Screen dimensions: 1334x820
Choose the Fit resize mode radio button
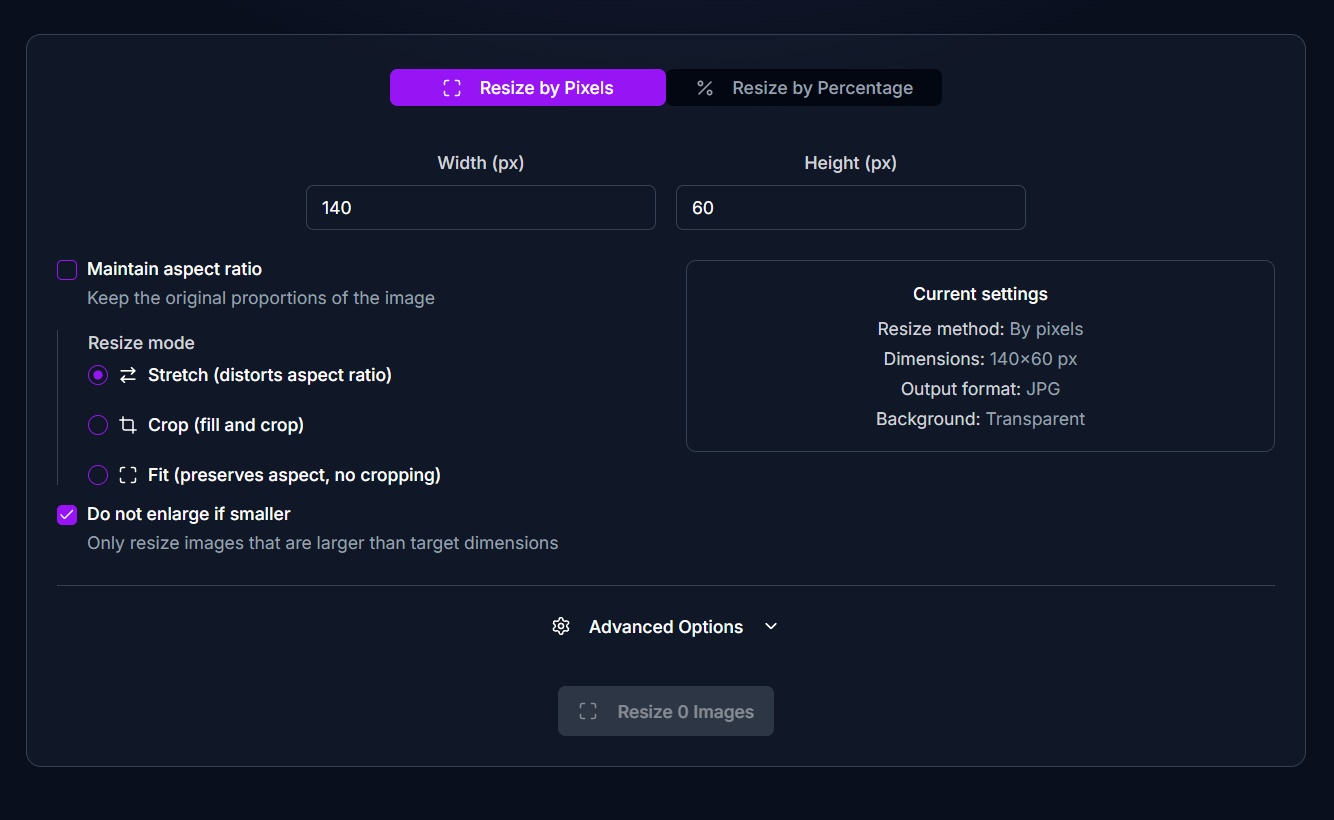click(x=98, y=475)
